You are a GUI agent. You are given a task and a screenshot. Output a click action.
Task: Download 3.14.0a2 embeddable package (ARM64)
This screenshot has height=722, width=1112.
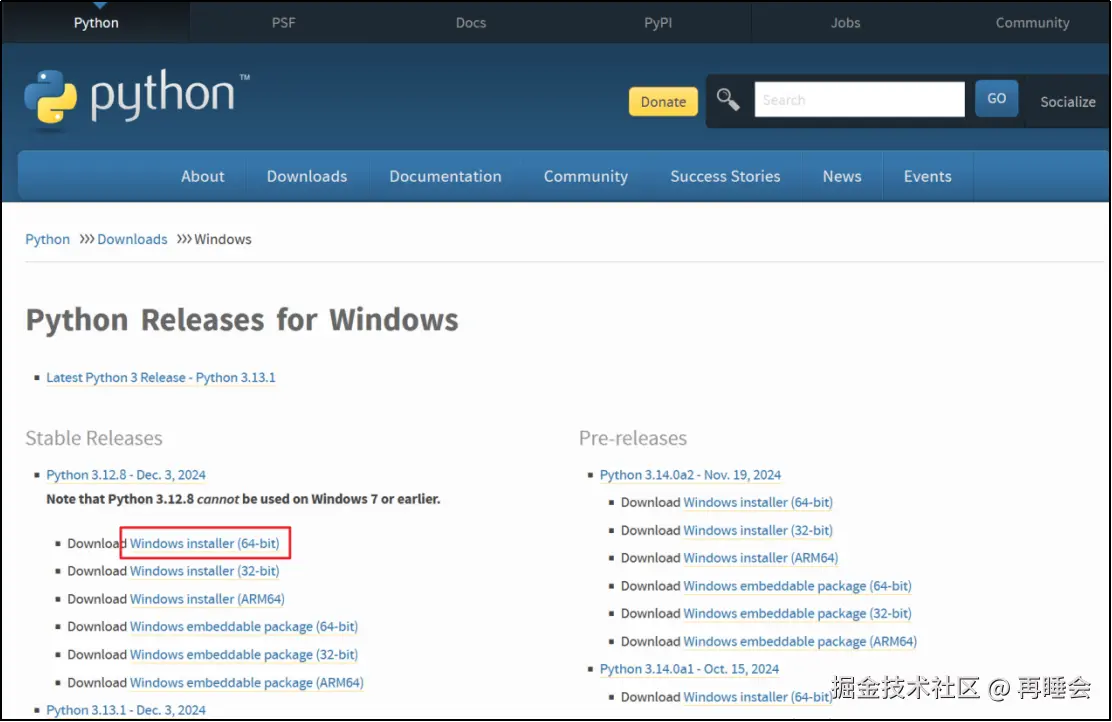tap(800, 641)
